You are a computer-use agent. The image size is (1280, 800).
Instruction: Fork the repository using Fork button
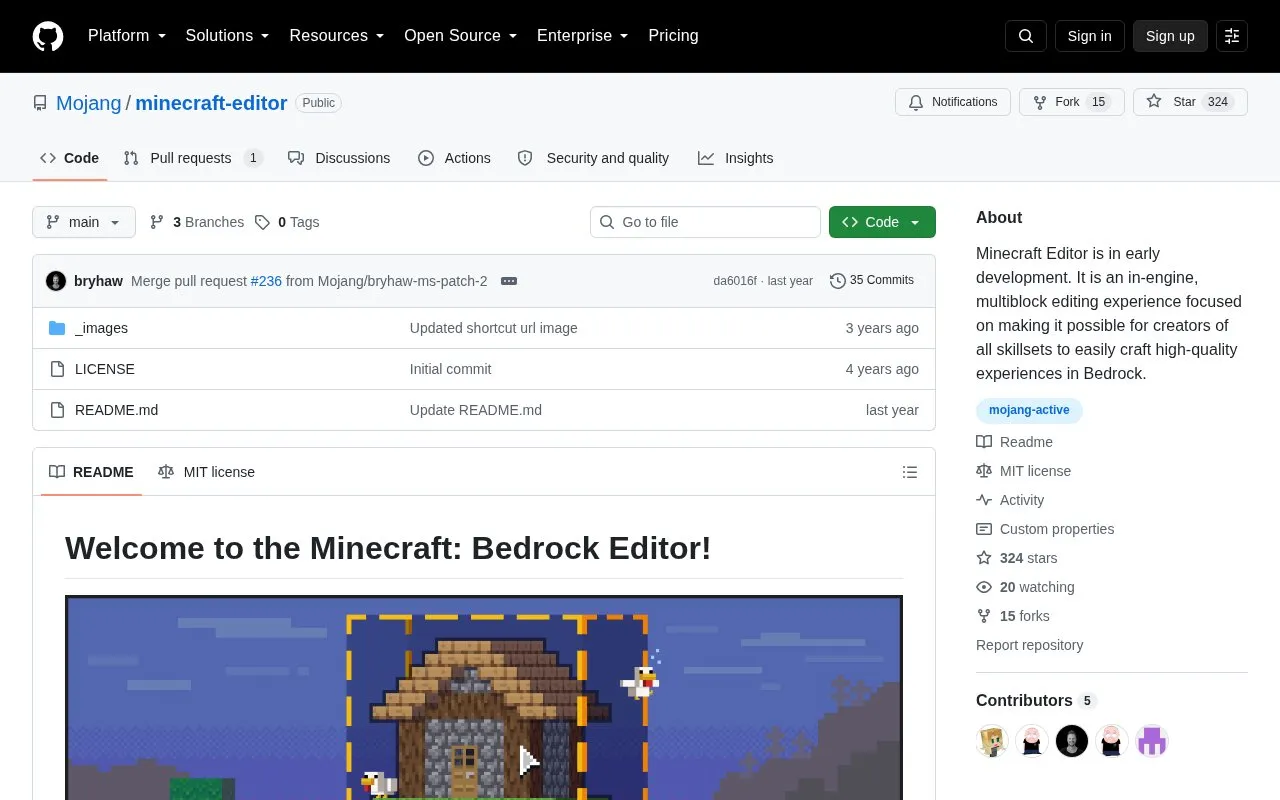click(x=1072, y=102)
